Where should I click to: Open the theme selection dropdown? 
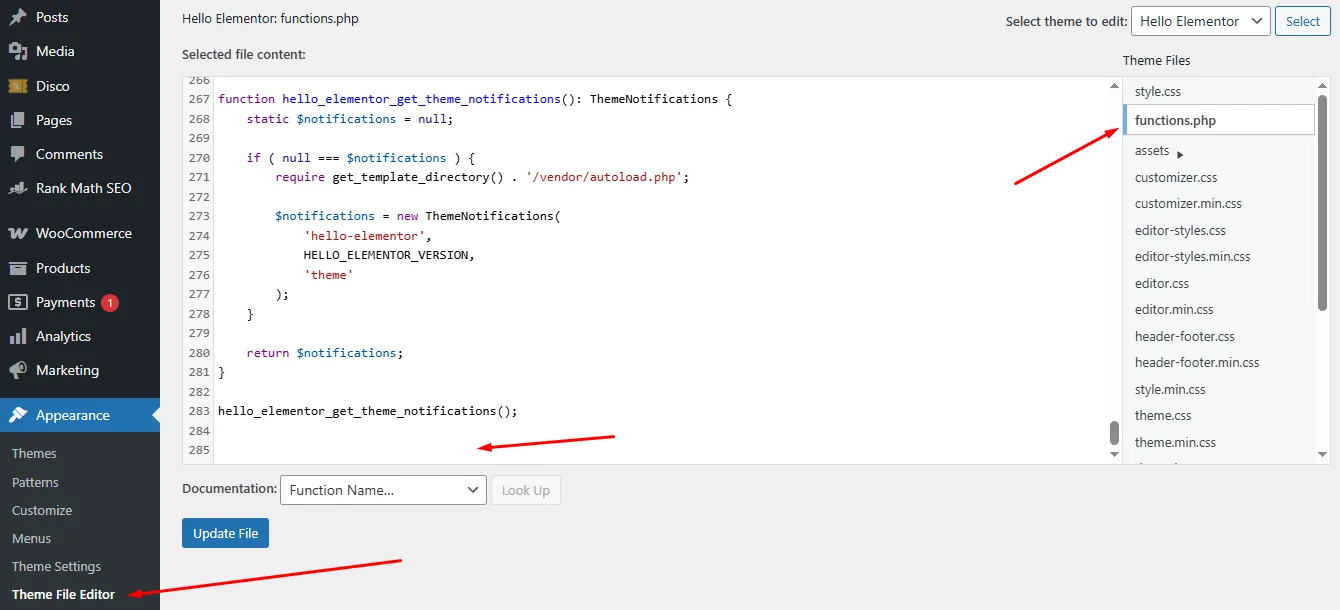coord(1201,21)
